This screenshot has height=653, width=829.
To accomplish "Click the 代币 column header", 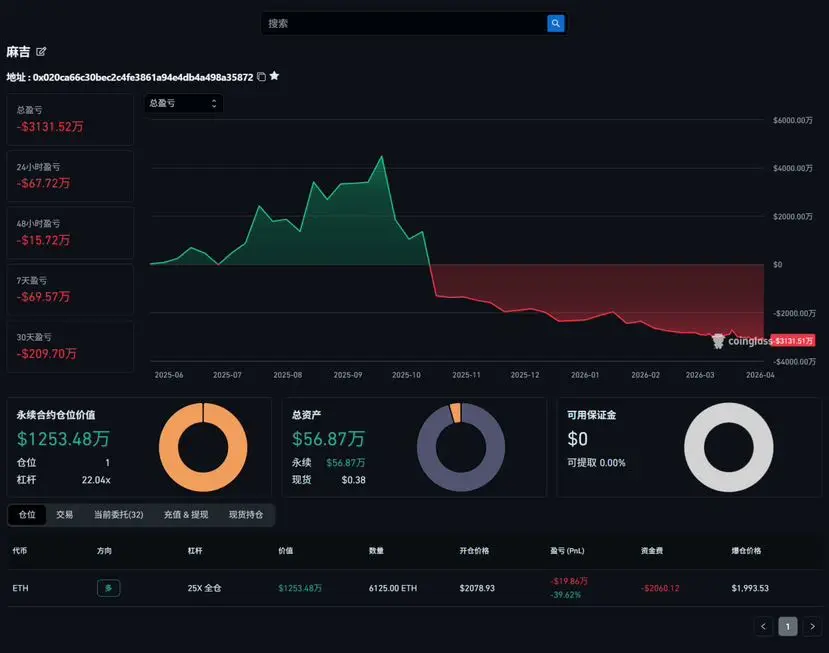I will [20, 550].
